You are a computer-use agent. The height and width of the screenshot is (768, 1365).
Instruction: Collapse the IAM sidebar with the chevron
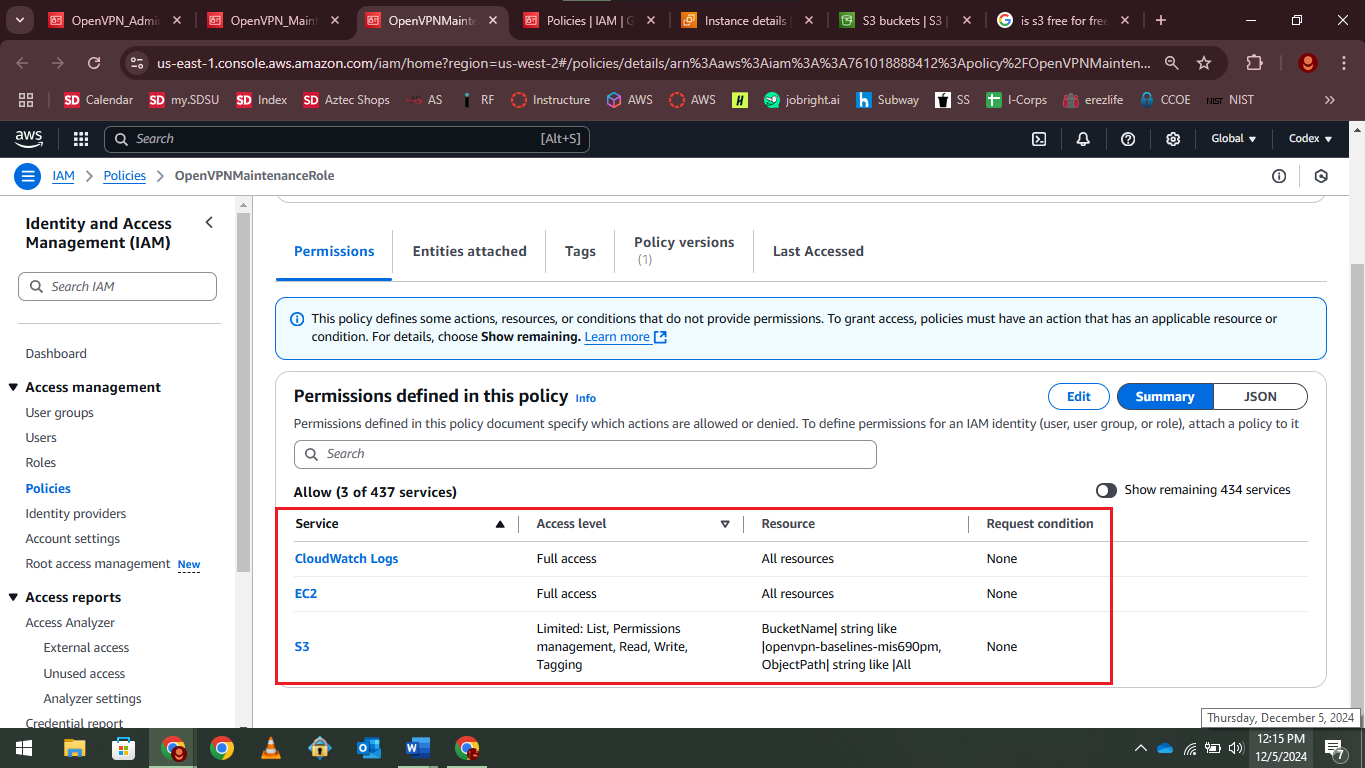(209, 223)
